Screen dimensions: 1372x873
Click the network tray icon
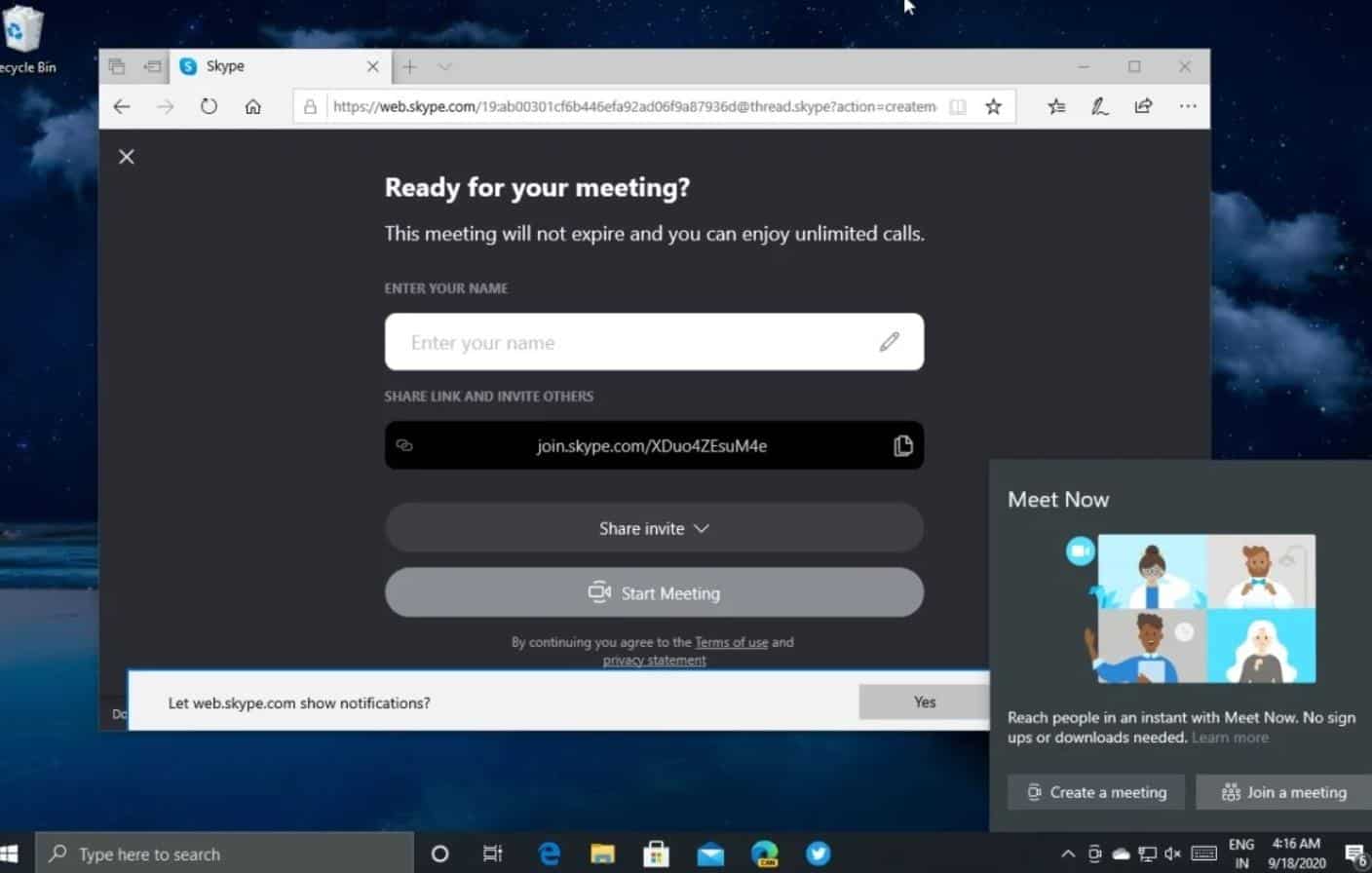point(1147,854)
